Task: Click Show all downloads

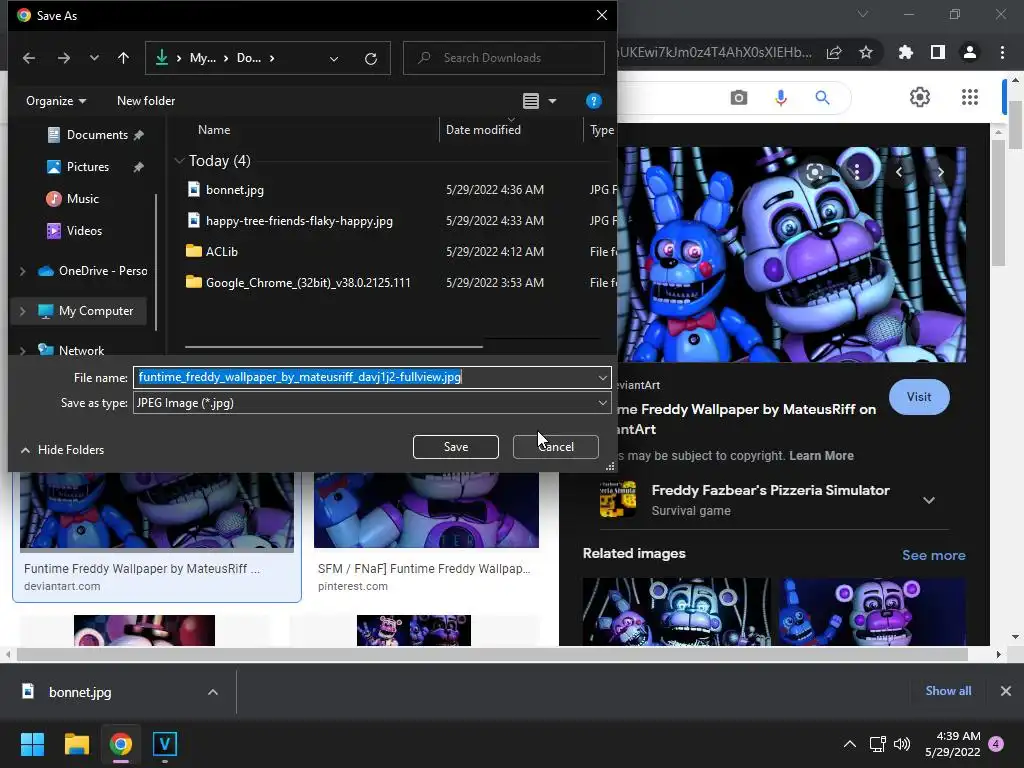Action: point(948,691)
